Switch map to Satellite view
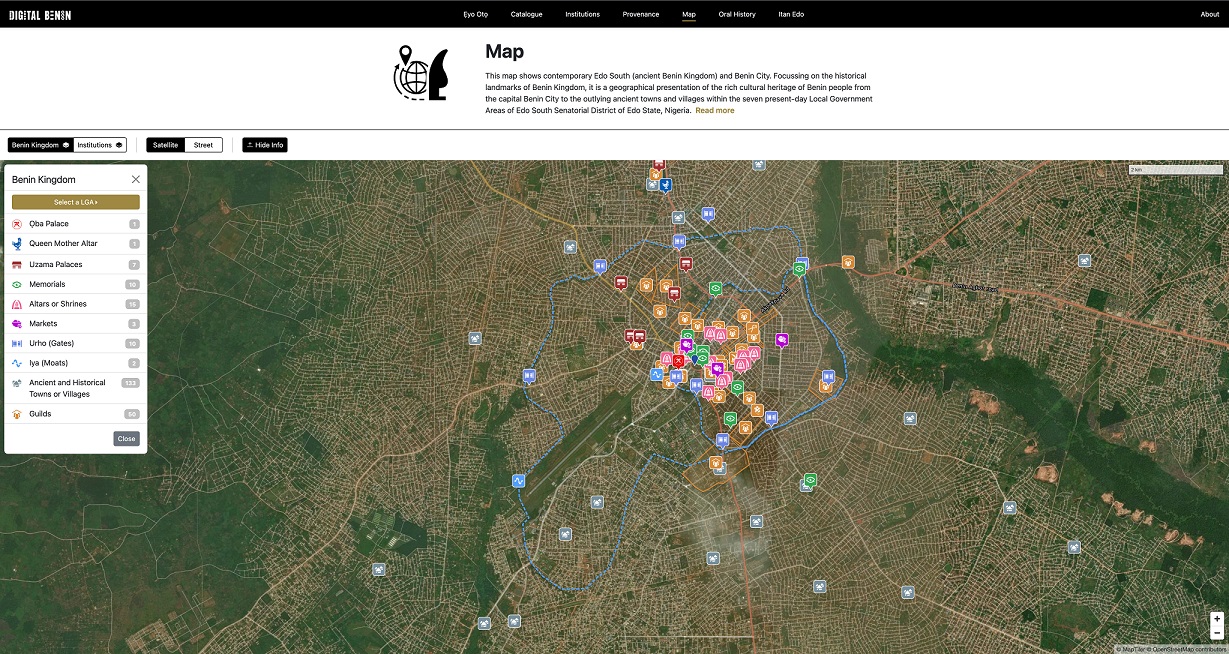1229x654 pixels. 165,145
